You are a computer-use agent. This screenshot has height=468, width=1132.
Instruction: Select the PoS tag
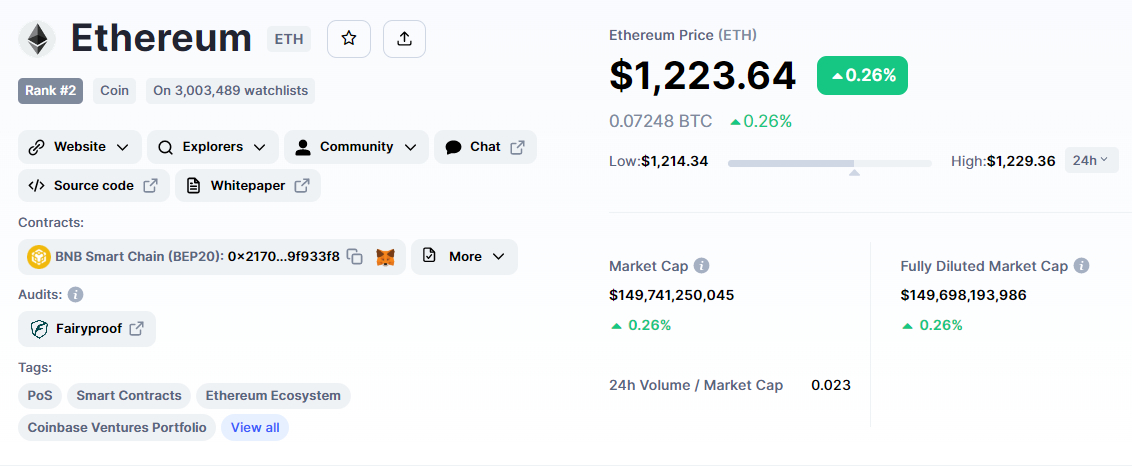coord(40,396)
